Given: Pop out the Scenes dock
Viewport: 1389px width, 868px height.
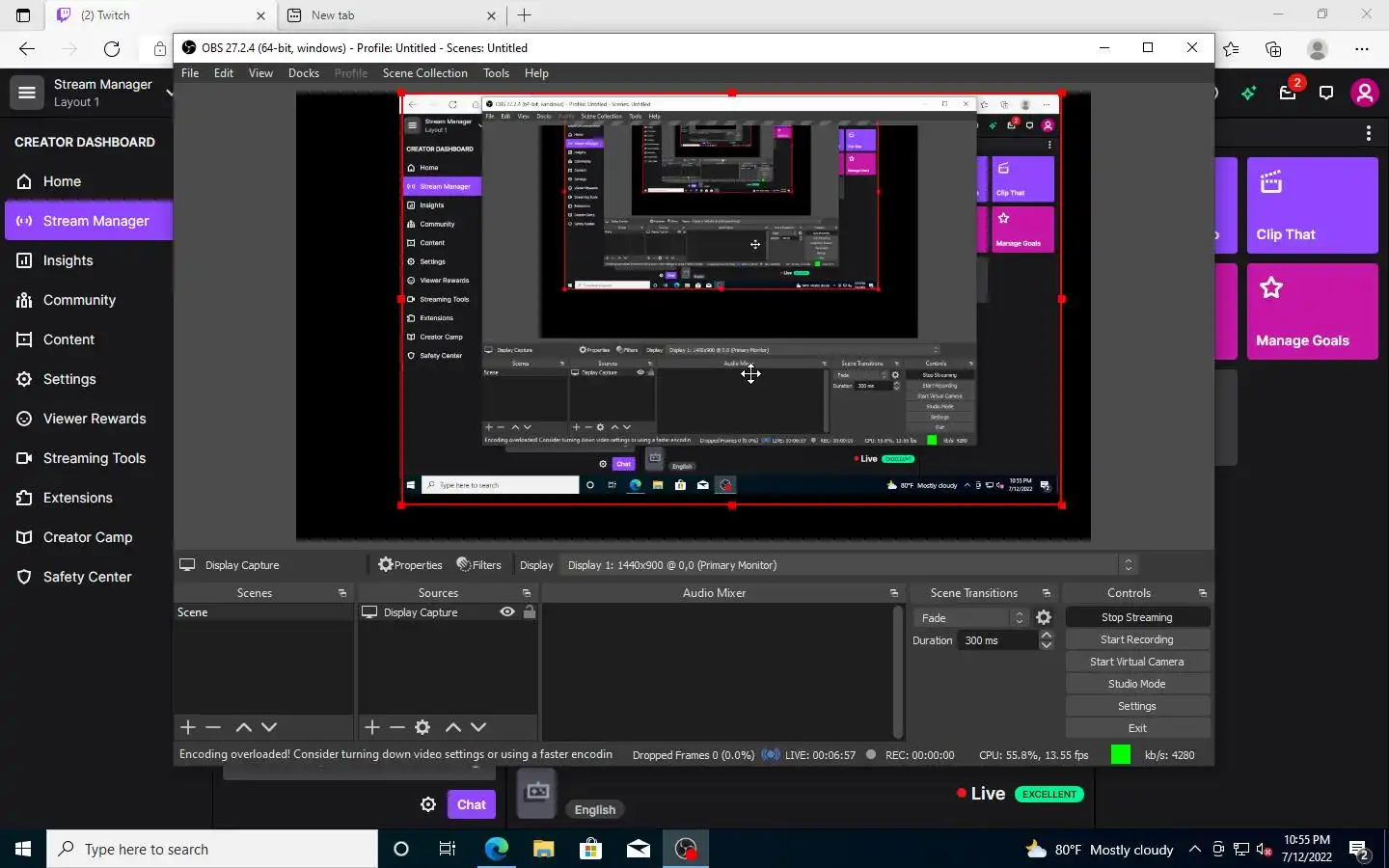Looking at the screenshot, I should (x=342, y=593).
